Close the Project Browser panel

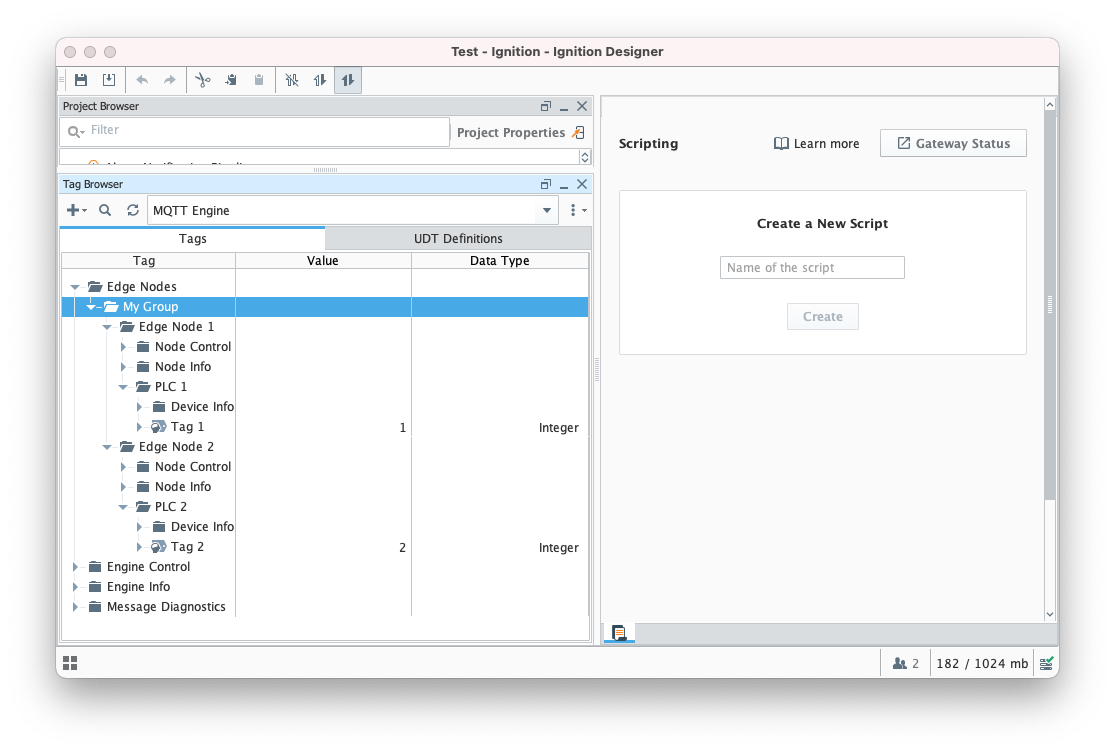582,106
